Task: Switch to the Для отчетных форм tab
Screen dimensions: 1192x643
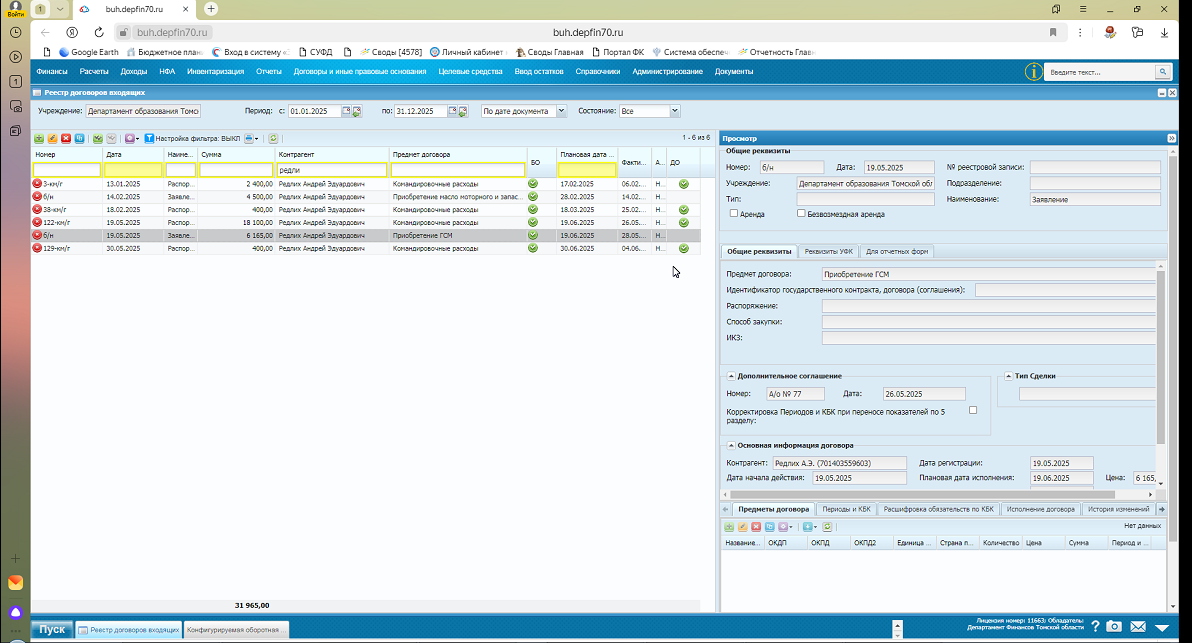Action: point(896,252)
